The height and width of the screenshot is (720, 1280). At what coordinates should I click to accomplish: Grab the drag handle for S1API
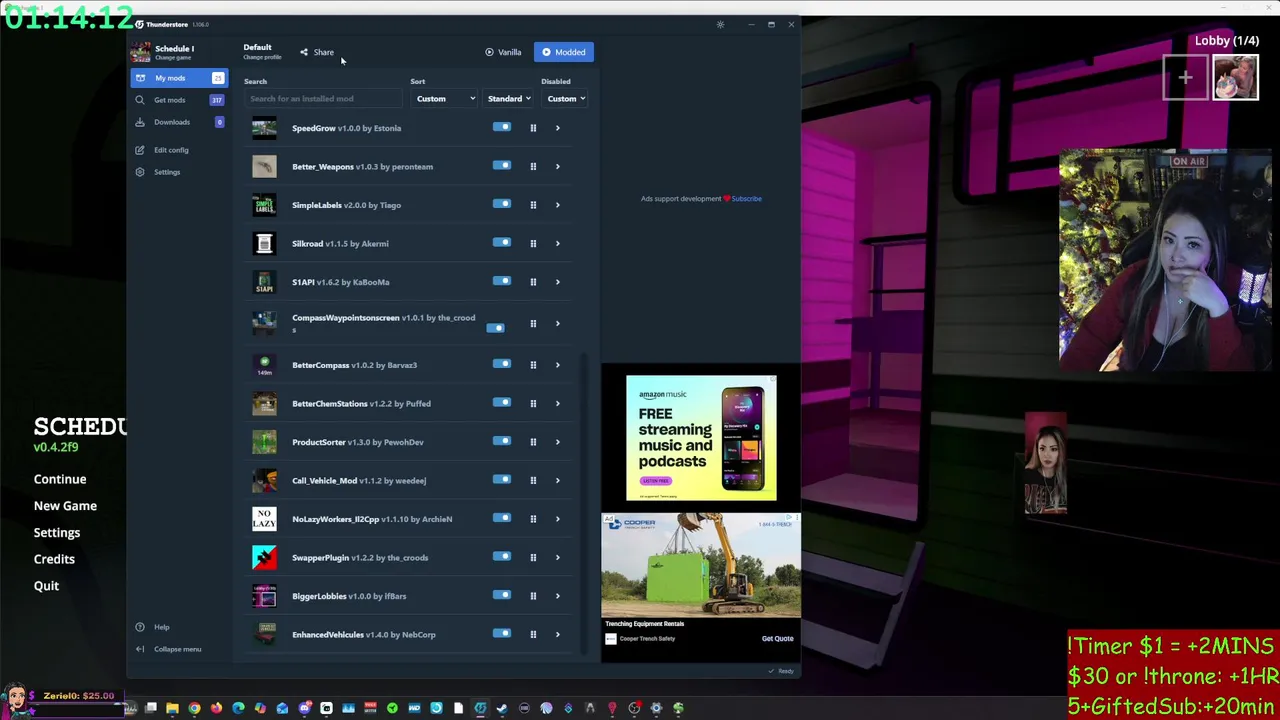(x=533, y=282)
